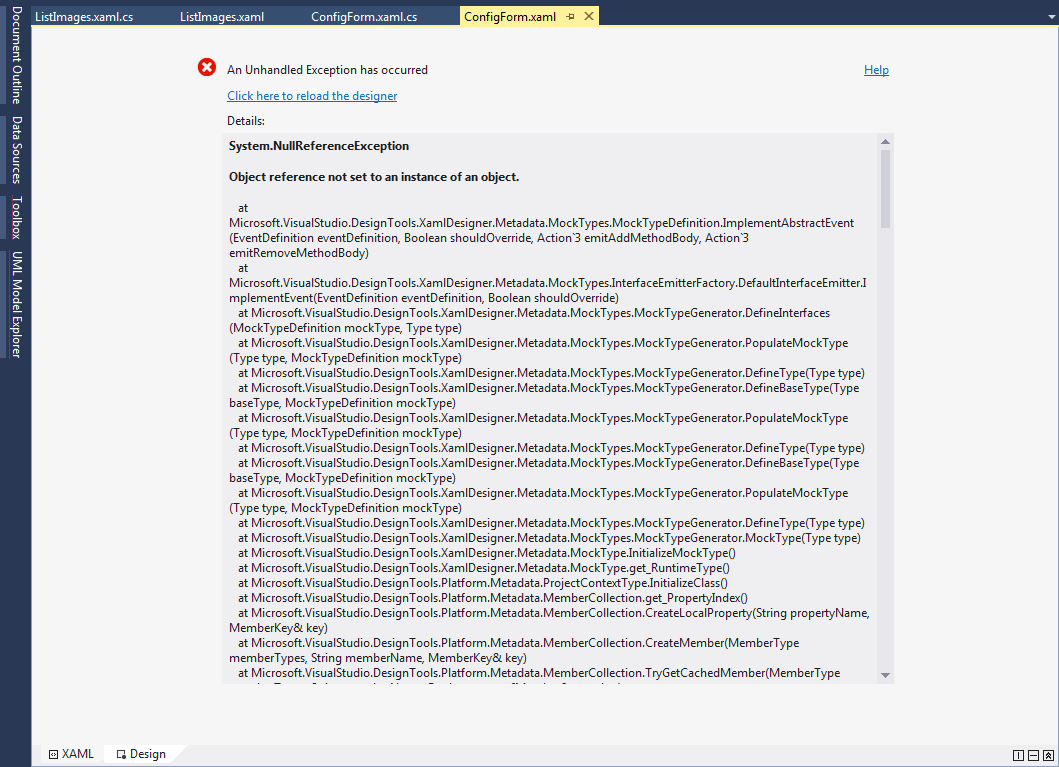
Task: Pin the ConfigForm.xaml tab
Action: [x=570, y=17]
